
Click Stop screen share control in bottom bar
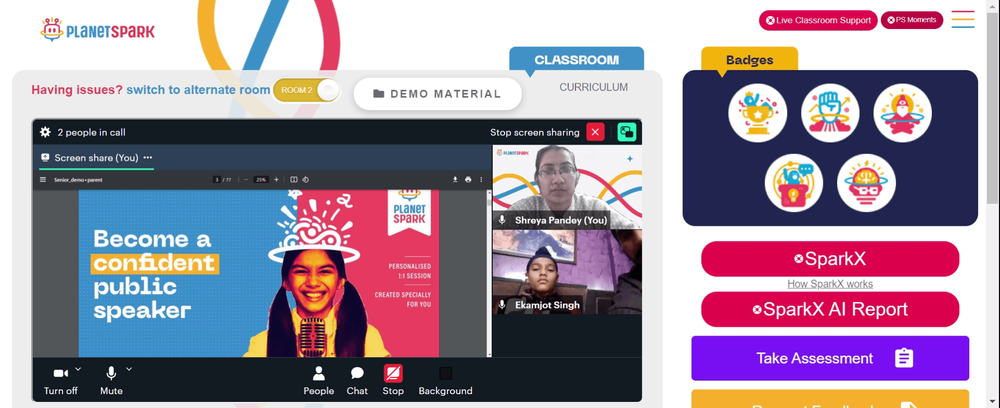pos(393,381)
